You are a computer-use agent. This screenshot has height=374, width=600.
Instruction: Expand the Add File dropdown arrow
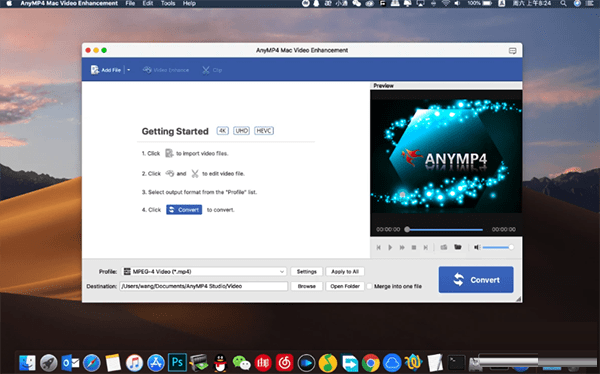pyautogui.click(x=129, y=70)
